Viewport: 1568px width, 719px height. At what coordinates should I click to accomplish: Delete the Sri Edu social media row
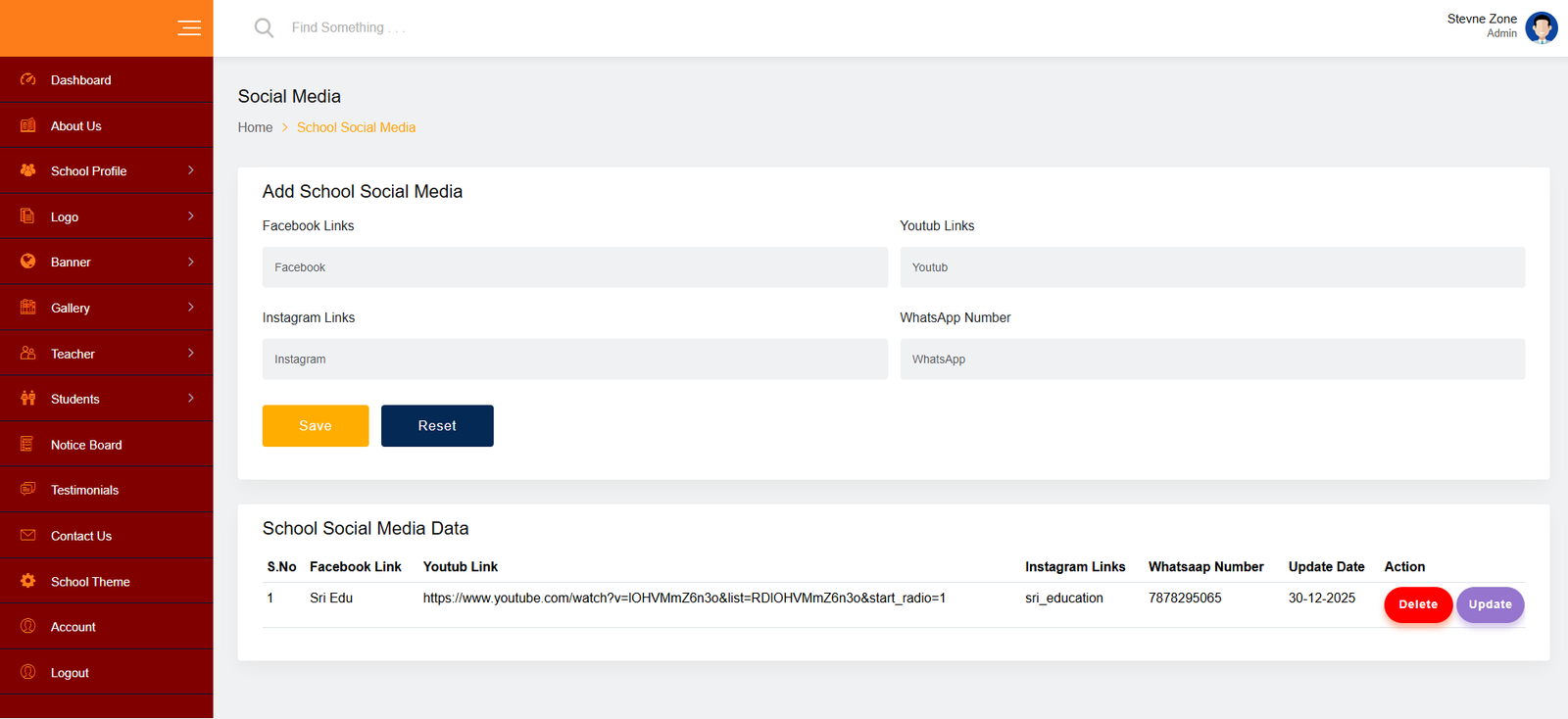[x=1418, y=604]
